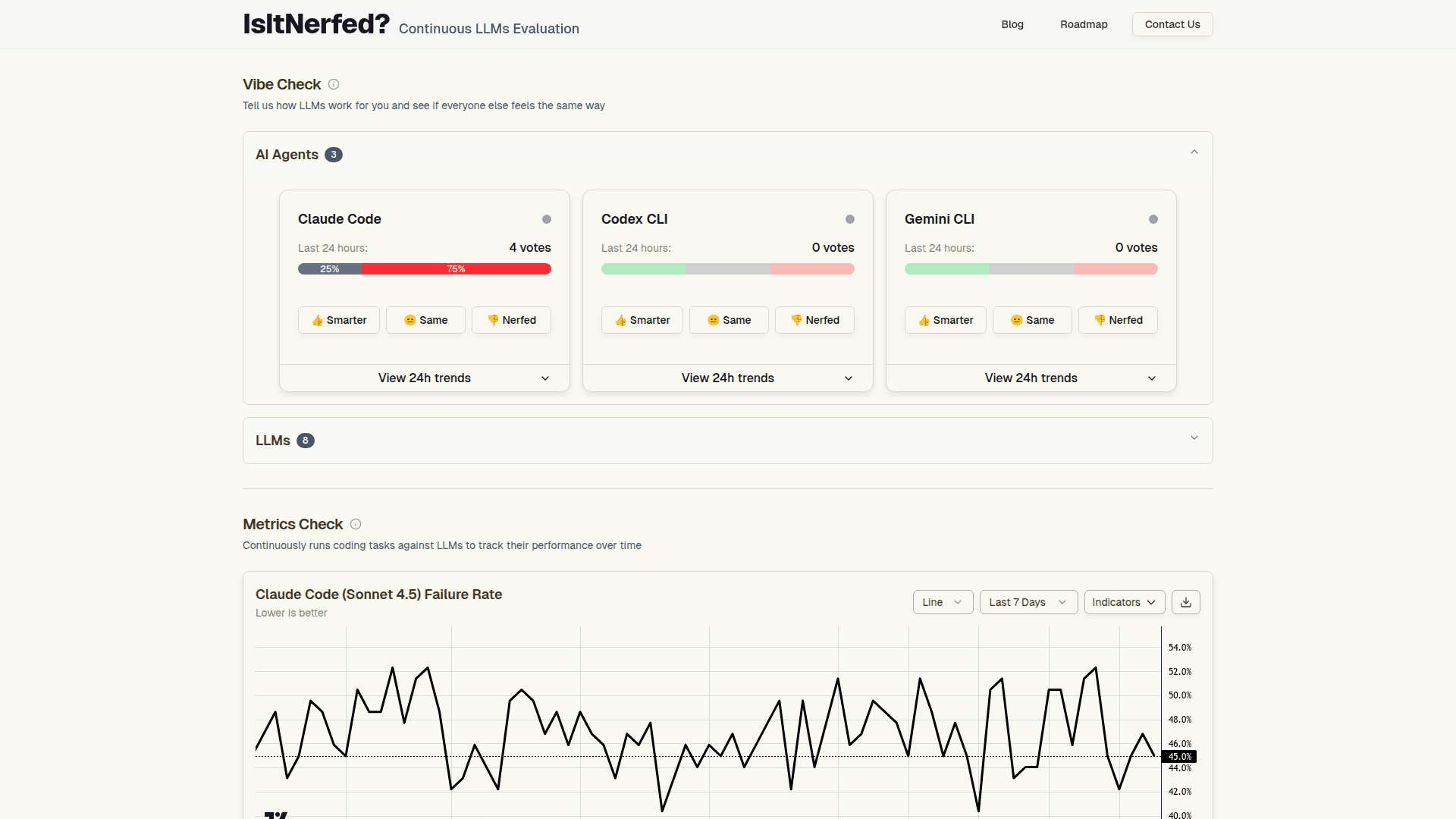Click Gemini CLI's gray status dot
1456x819 pixels.
(1153, 219)
